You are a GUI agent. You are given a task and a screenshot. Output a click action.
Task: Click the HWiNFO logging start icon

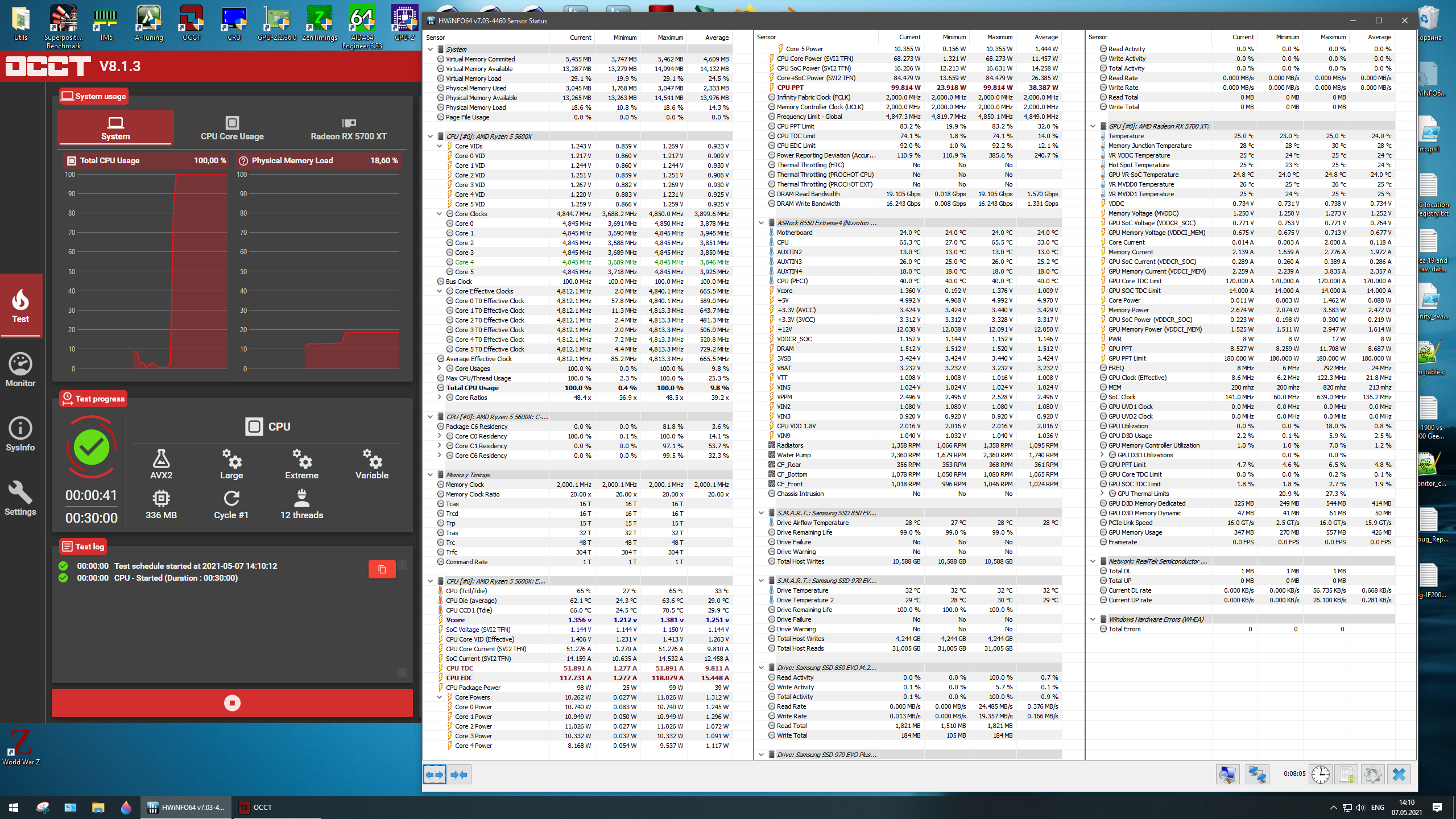coord(1346,775)
